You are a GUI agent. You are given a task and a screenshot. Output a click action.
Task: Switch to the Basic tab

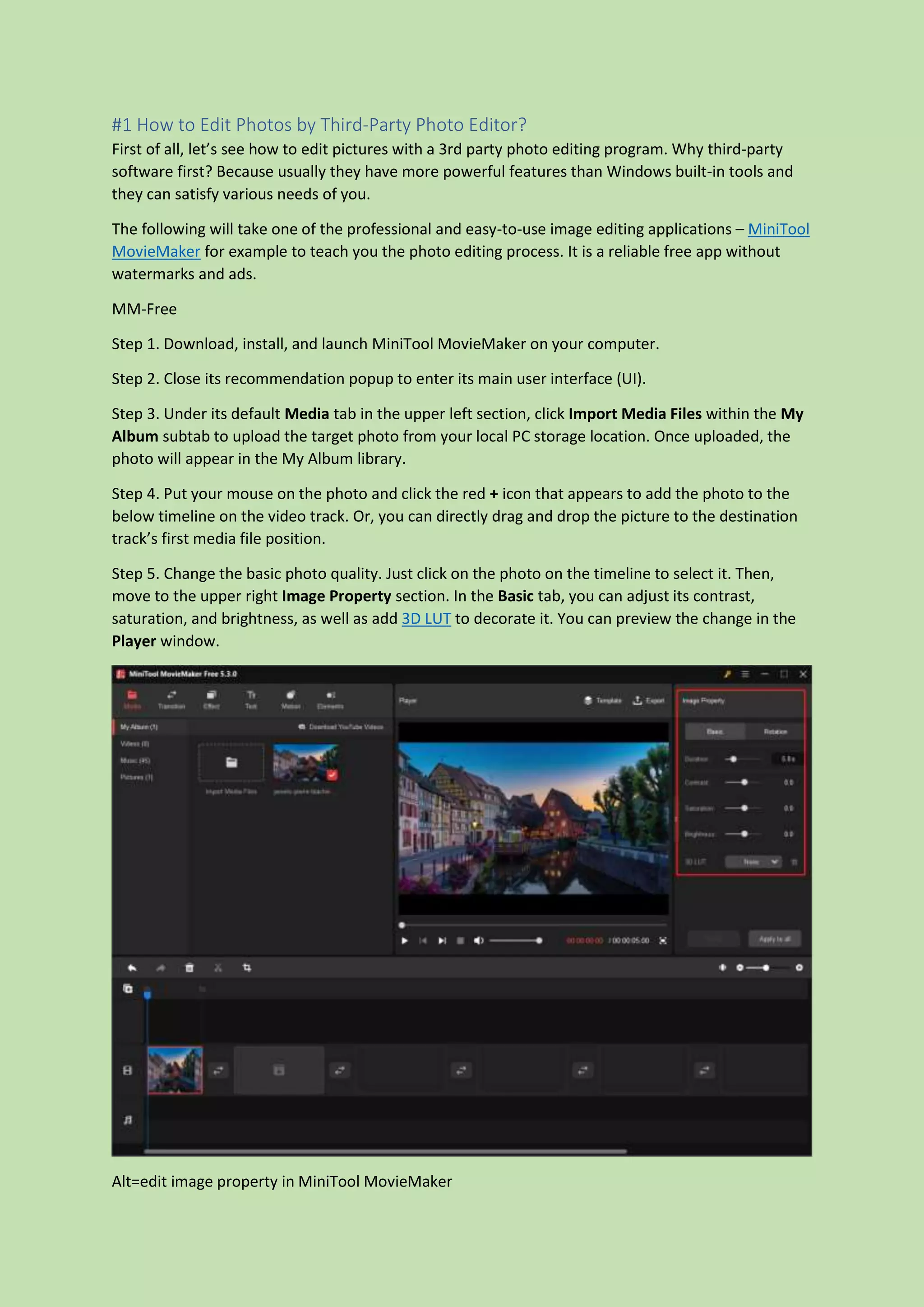pos(715,732)
